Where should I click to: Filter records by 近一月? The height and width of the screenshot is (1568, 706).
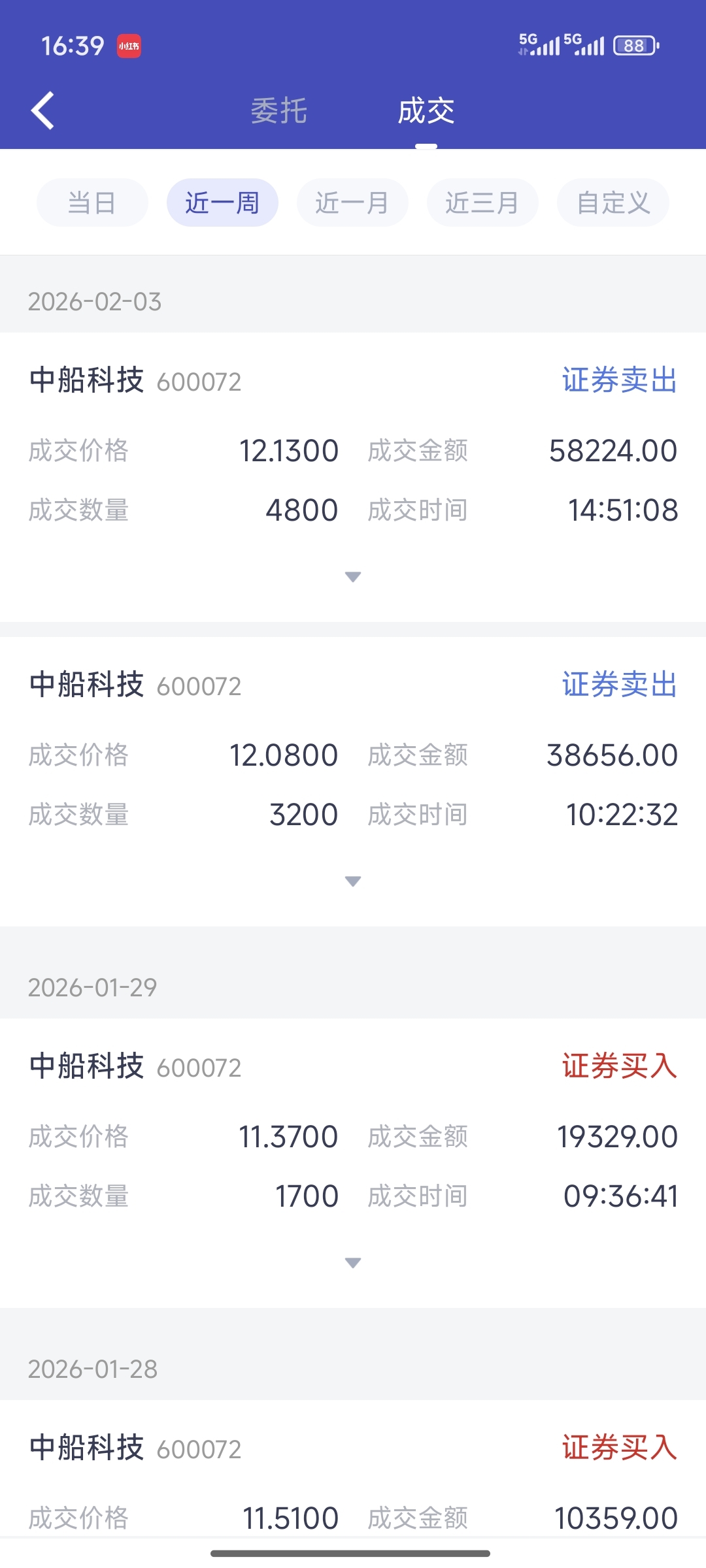(352, 203)
